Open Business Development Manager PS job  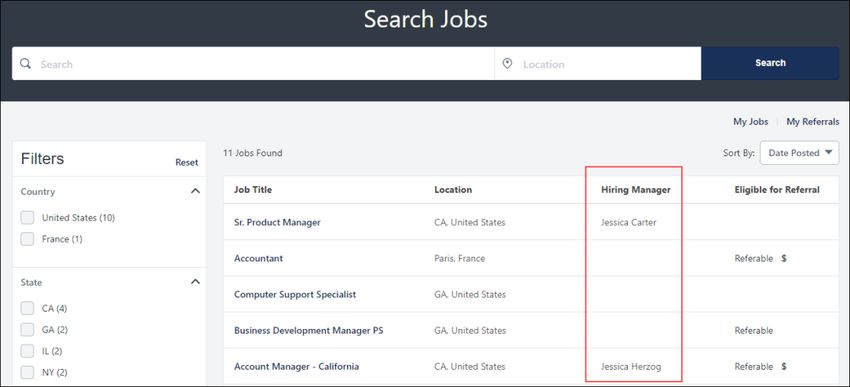[x=308, y=330]
